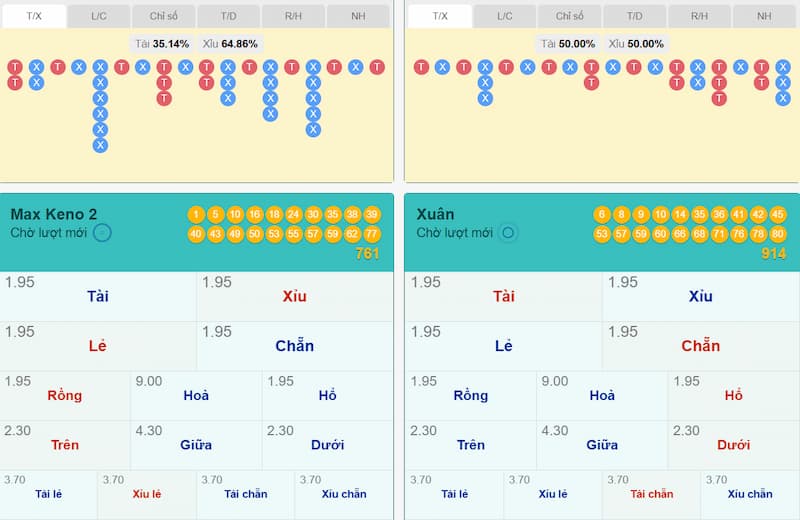Select Xỉu lẻ bet in Max Keno 2
Viewport: 800px width, 520px height.
[147, 494]
